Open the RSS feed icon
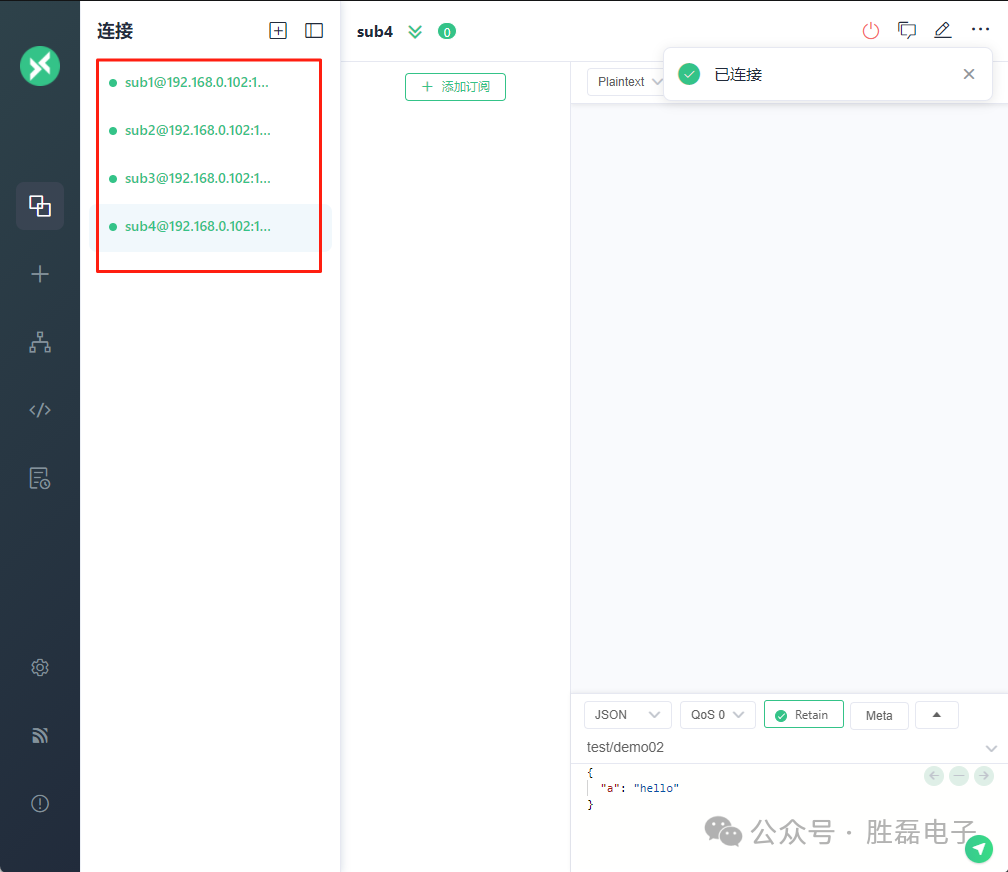 pos(40,735)
